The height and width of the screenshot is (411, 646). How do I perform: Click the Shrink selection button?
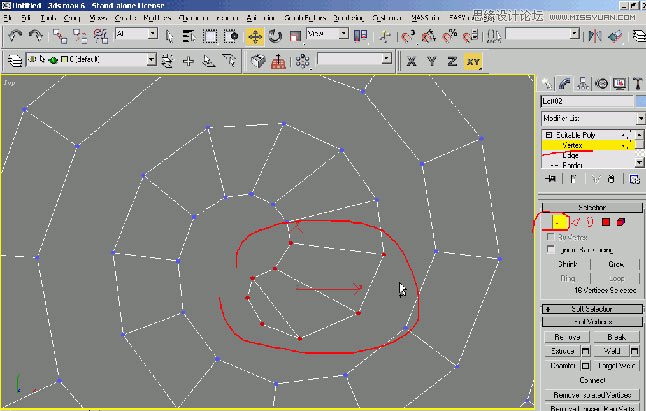pyautogui.click(x=567, y=264)
